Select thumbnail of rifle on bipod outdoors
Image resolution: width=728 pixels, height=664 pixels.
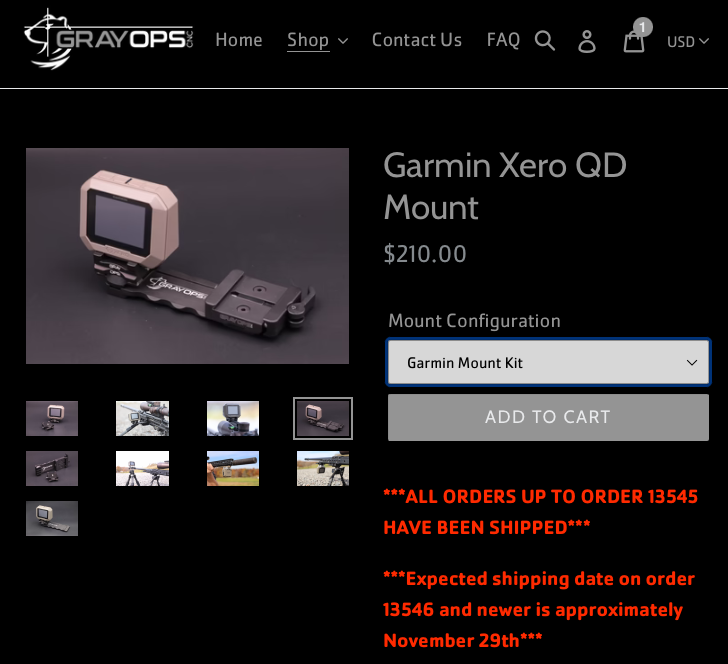point(323,469)
